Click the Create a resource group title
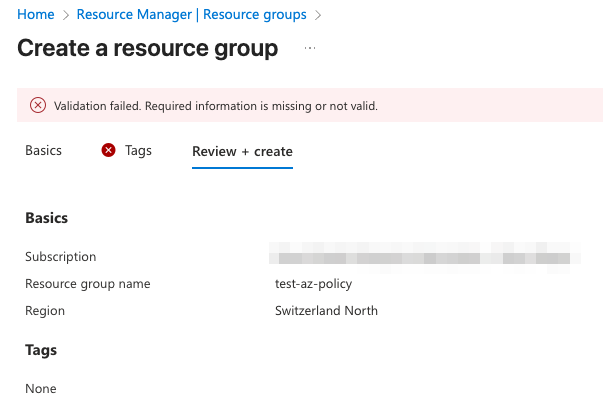Screen dimensions: 603x407 [x=148, y=48]
